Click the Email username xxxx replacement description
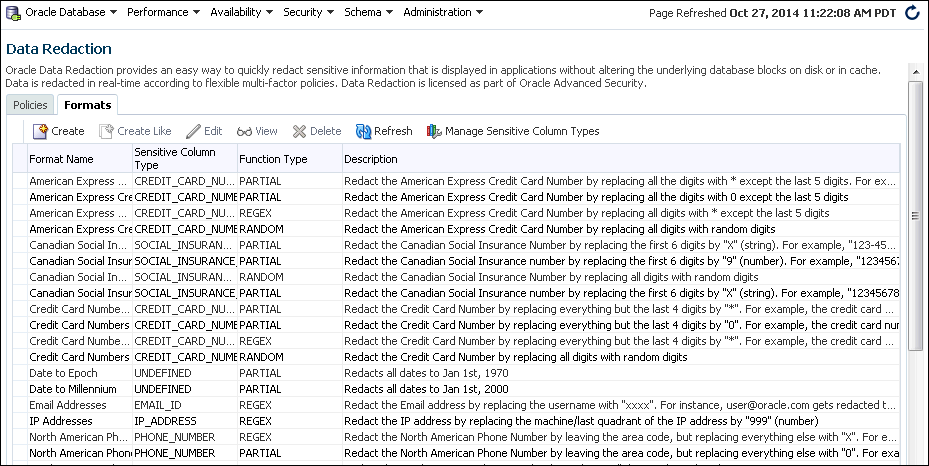Screen dimensions: 929x466 [x=620, y=405]
